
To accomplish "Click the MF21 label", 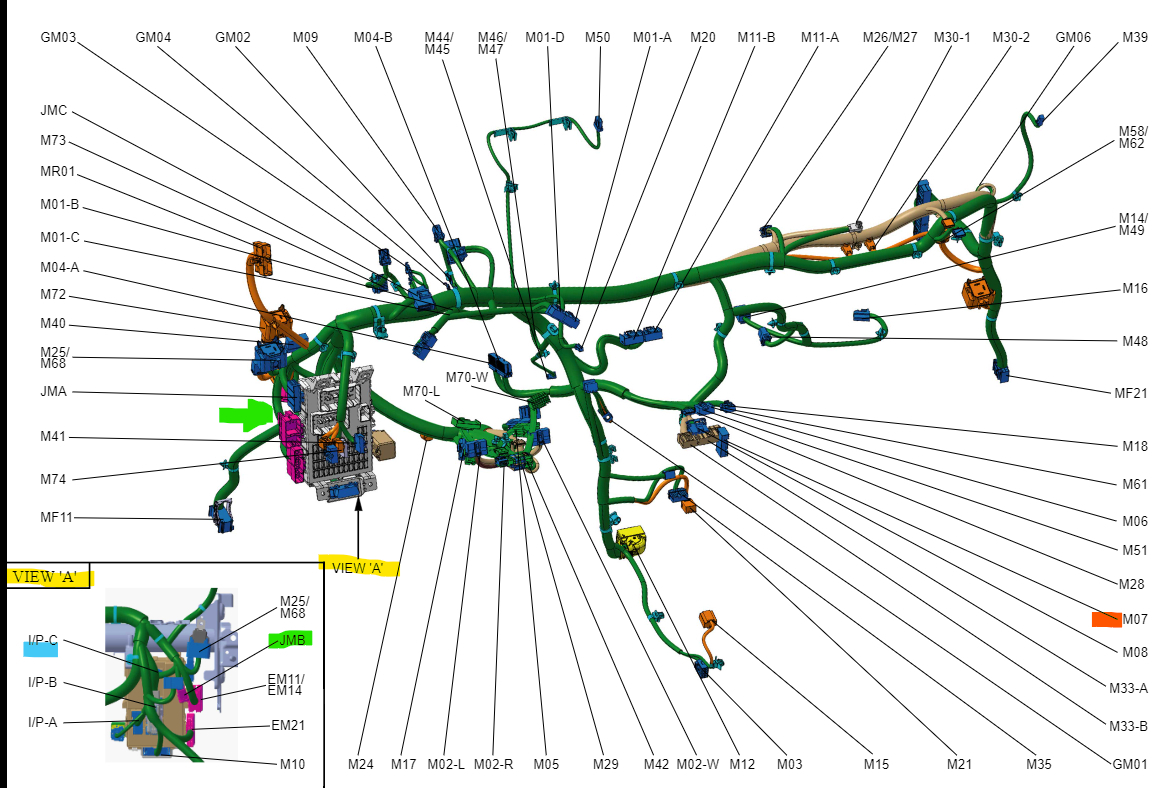I will click(x=1131, y=393).
